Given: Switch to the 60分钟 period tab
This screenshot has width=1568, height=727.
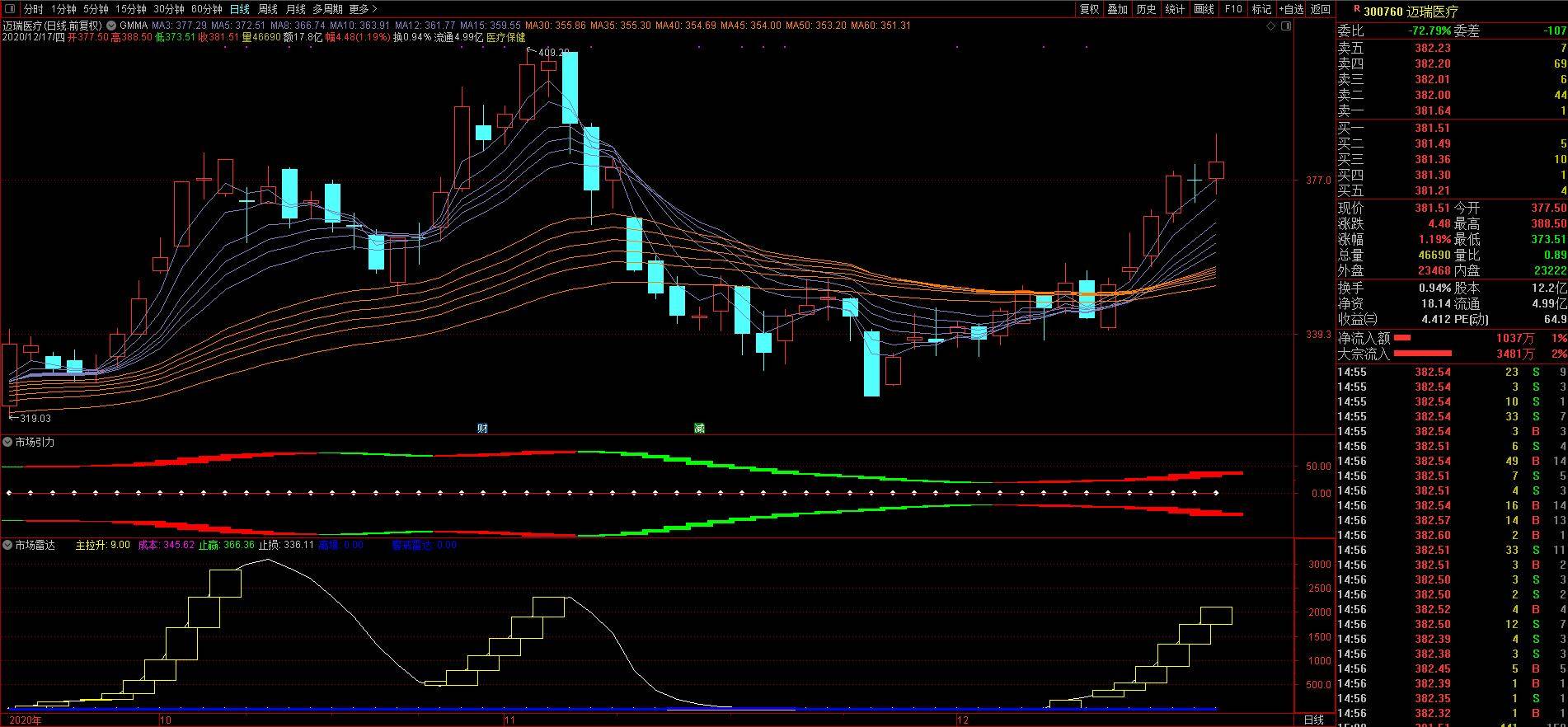Looking at the screenshot, I should coord(206,9).
